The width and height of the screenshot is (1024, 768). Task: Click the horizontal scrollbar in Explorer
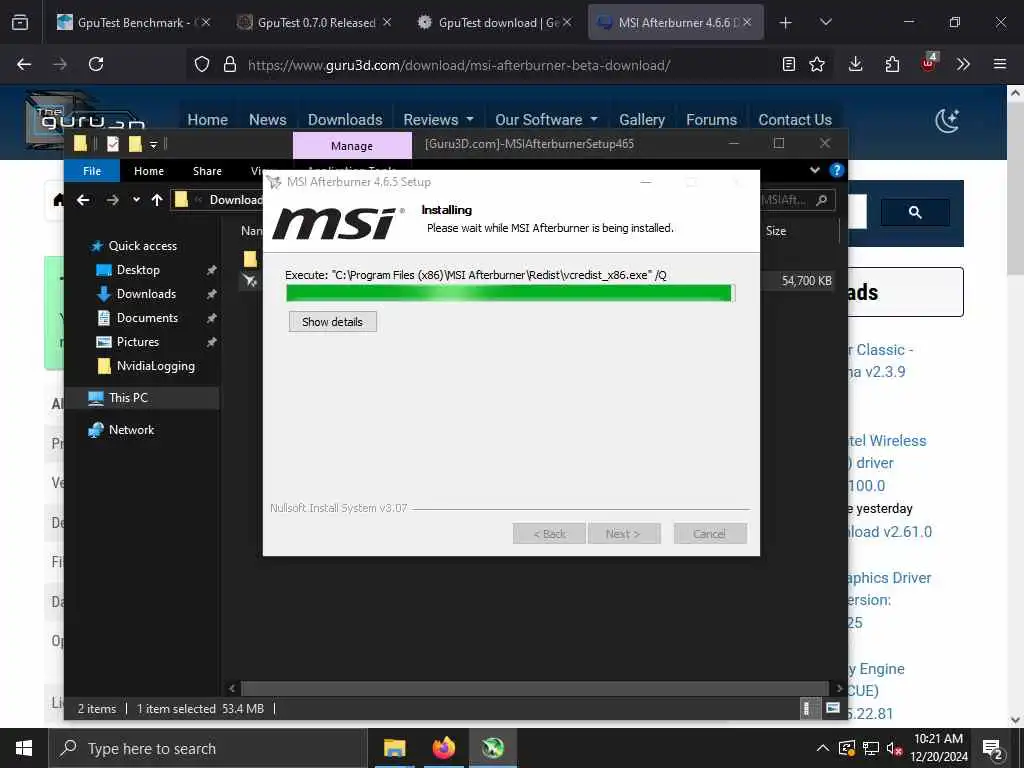pos(534,688)
